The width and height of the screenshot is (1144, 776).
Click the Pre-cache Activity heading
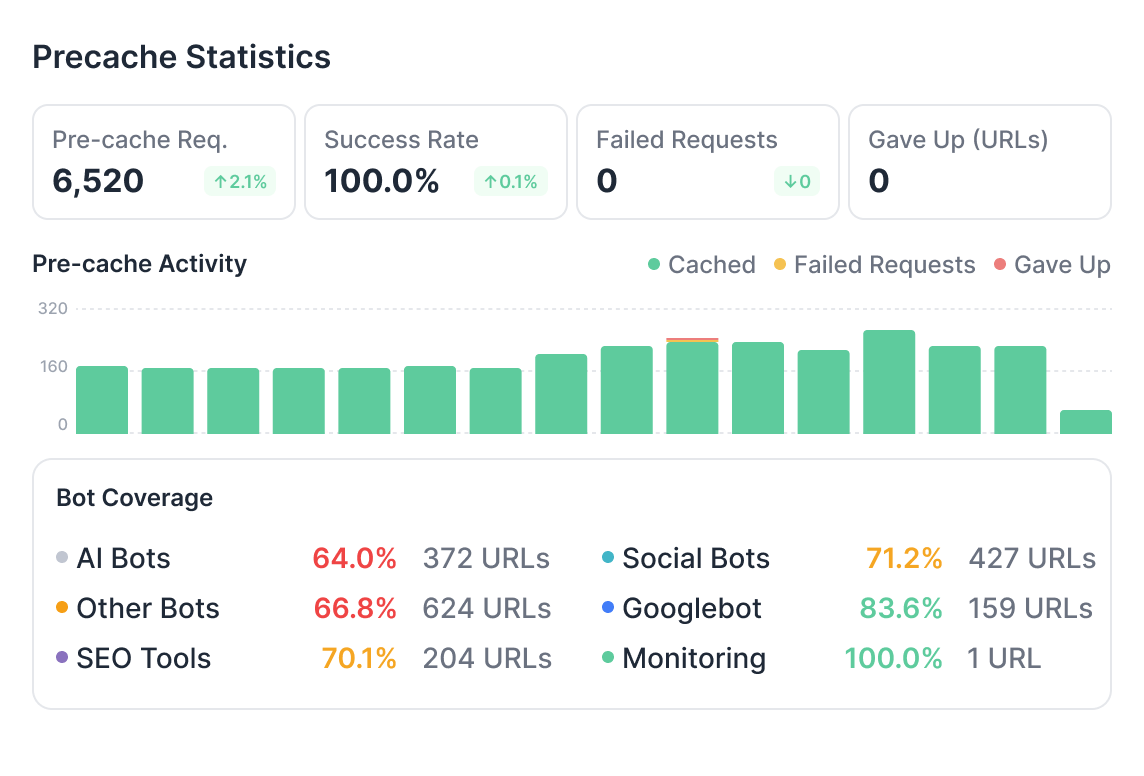tap(139, 264)
